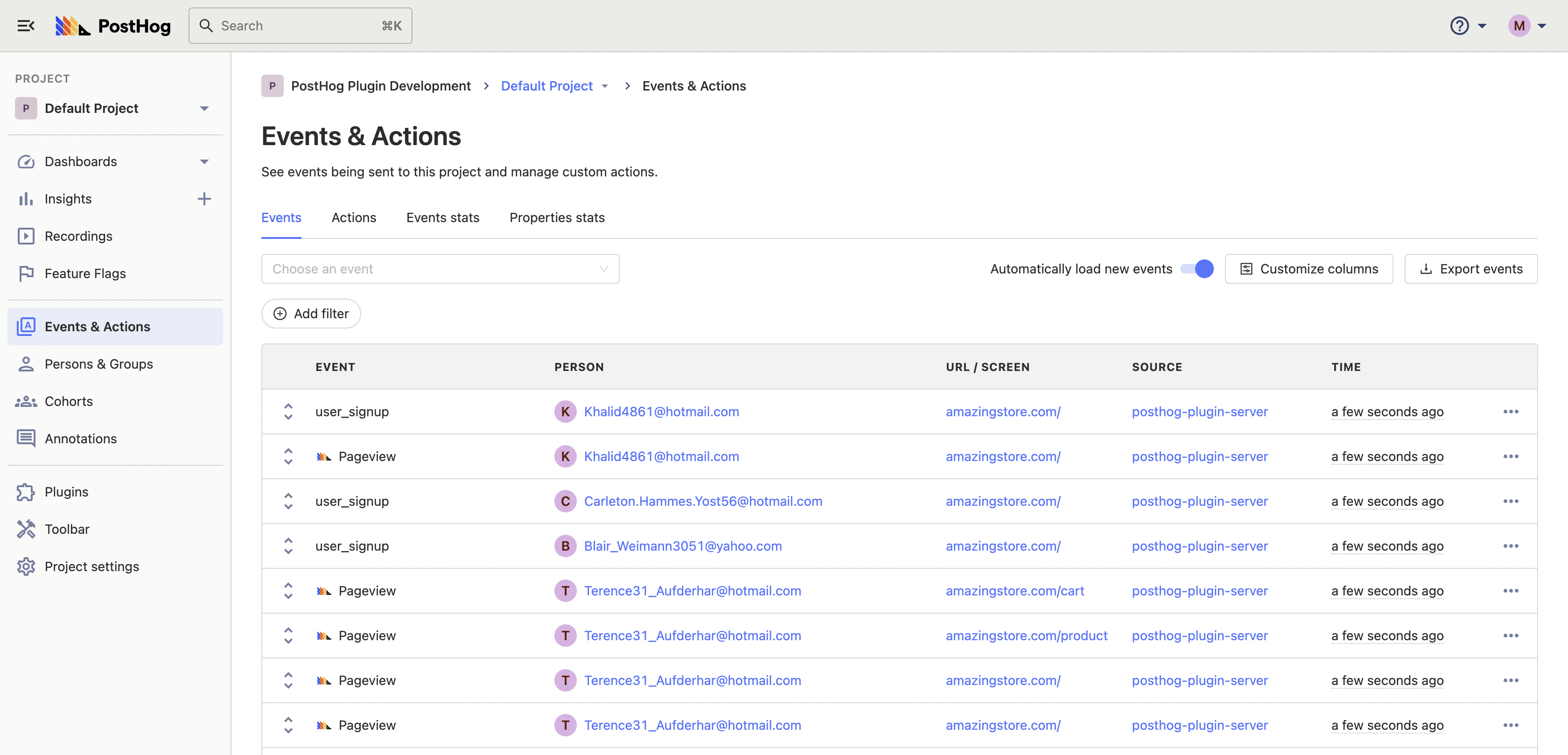This screenshot has width=1568, height=755.
Task: Switch to the Actions tab
Action: (354, 217)
